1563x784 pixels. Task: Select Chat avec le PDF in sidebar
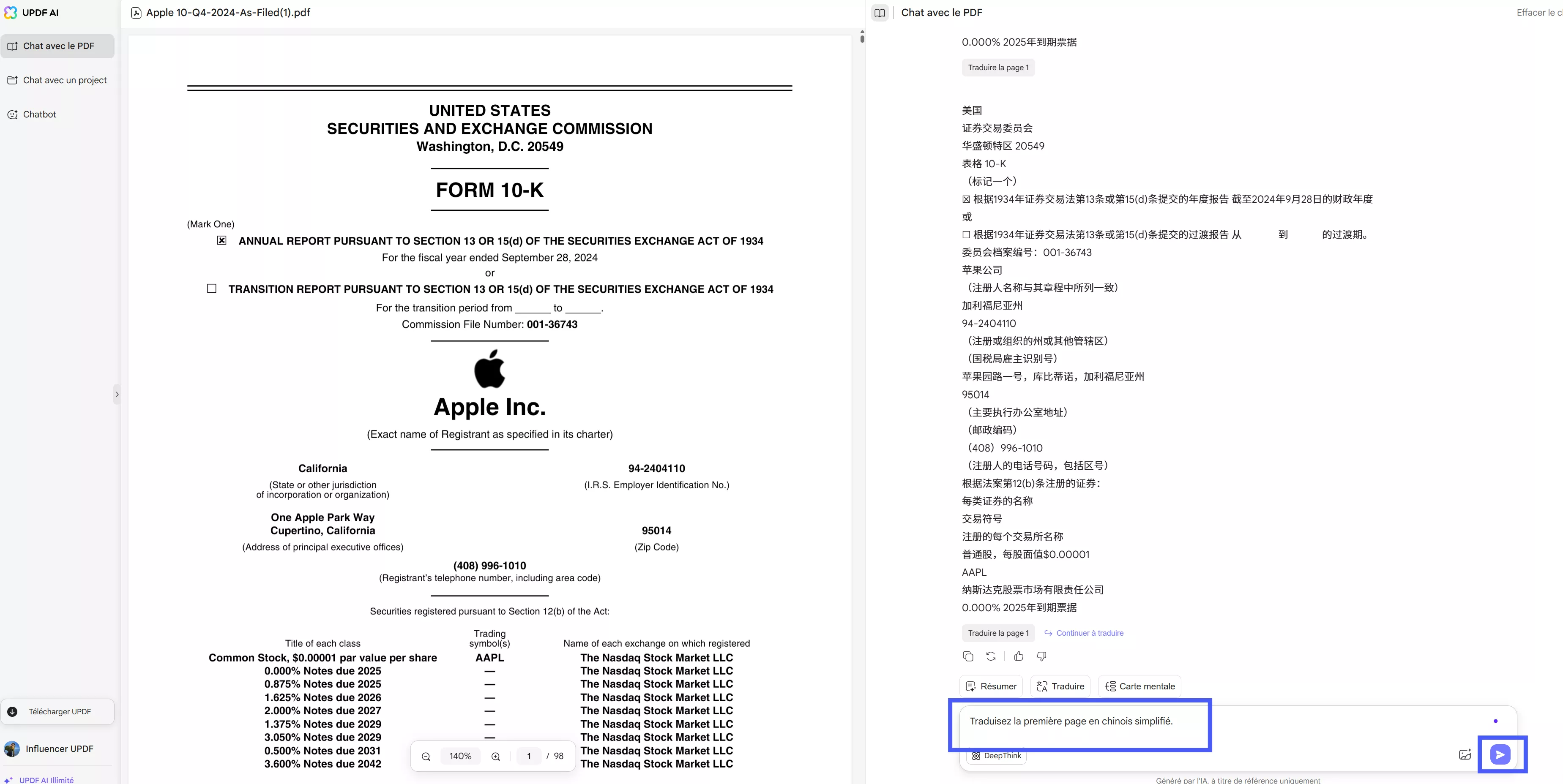click(57, 46)
